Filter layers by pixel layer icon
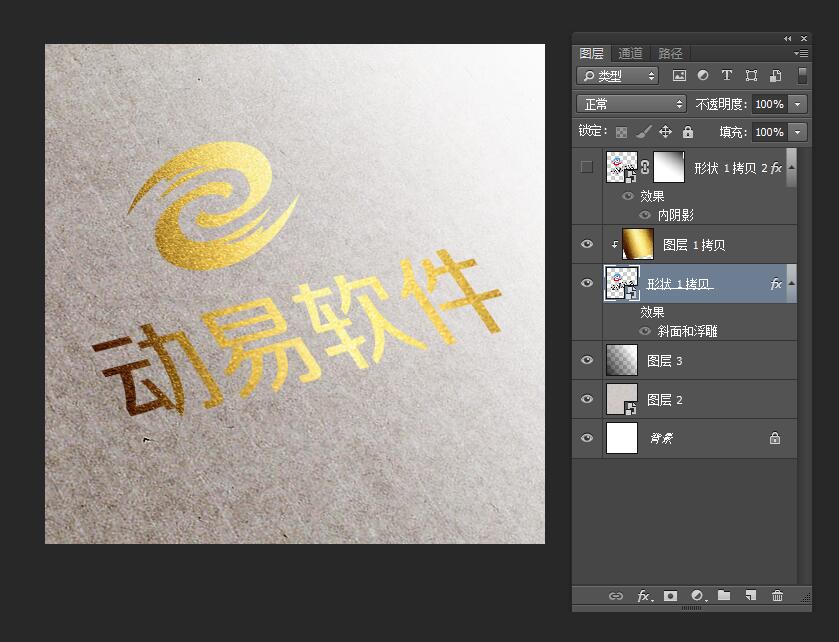Viewport: 839px width, 642px height. tap(680, 75)
